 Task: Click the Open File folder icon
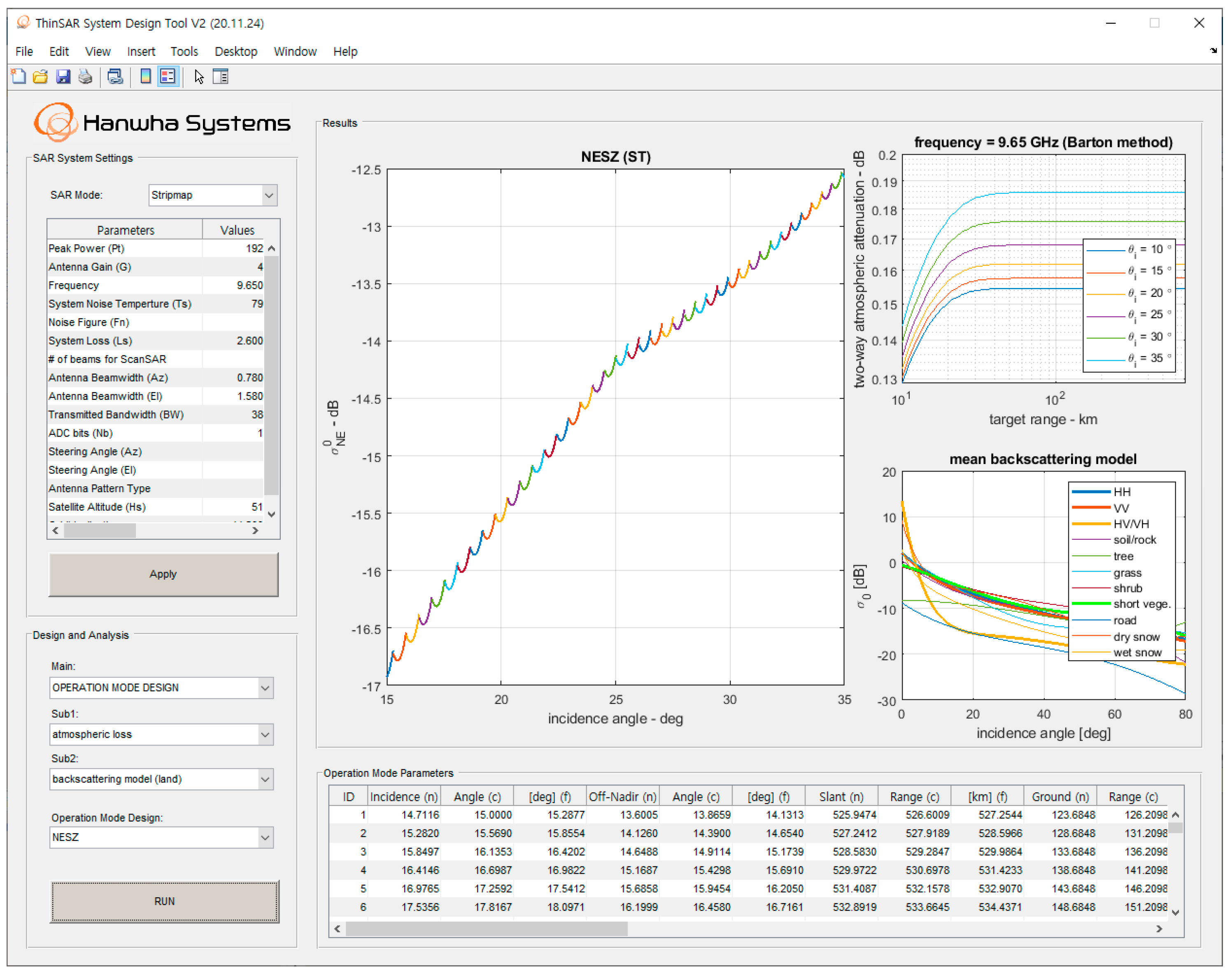(x=40, y=77)
